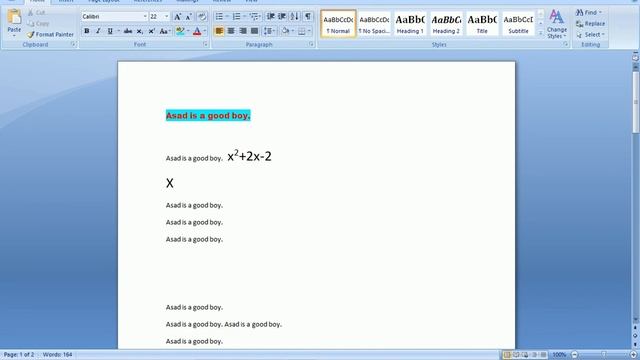Click the 100% zoom level indicator

pyautogui.click(x=559, y=355)
